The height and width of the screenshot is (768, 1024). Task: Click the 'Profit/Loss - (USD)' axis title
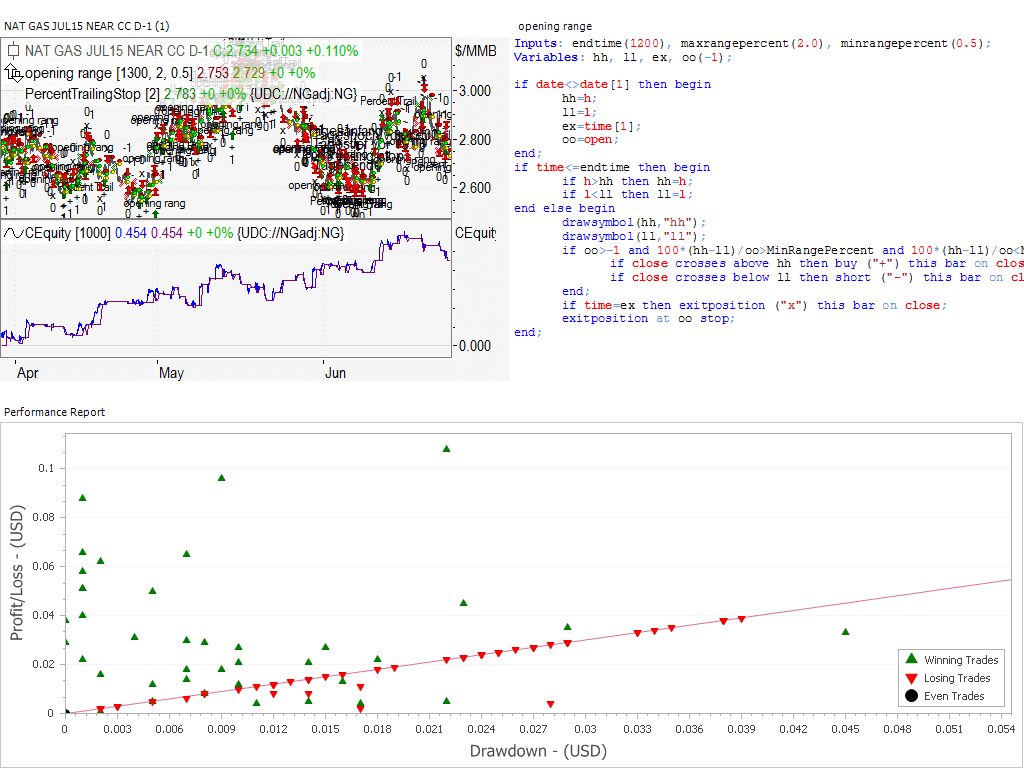pos(17,573)
